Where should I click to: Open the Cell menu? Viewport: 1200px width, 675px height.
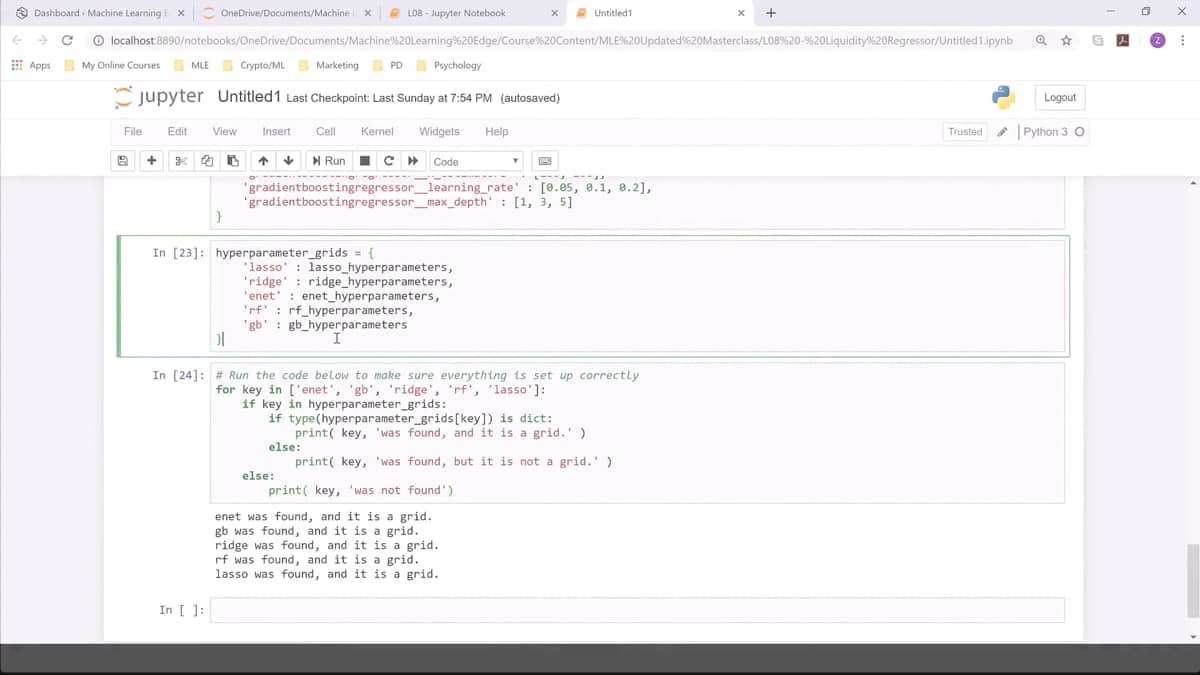(x=326, y=131)
